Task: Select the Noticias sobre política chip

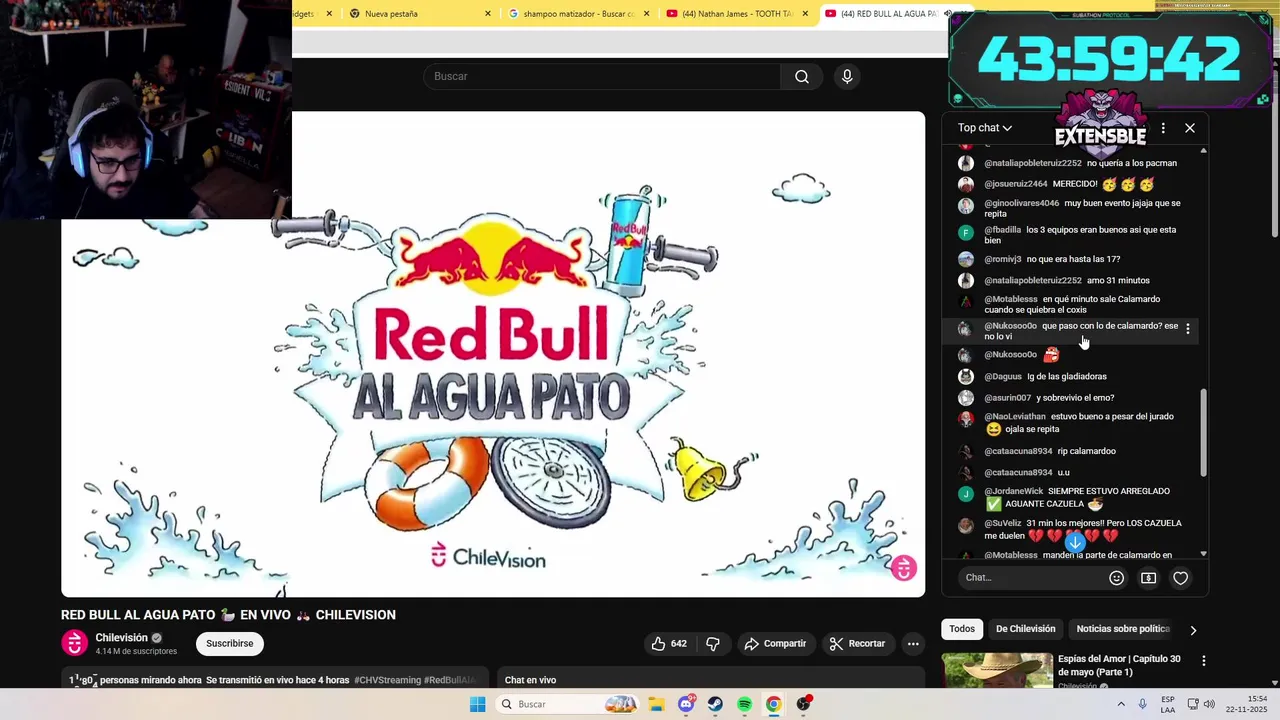Action: (1123, 629)
